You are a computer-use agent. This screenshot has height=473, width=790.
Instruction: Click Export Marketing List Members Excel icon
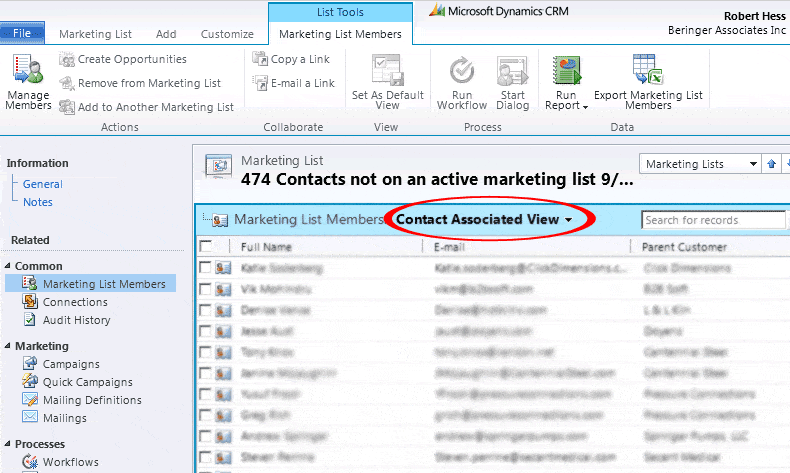point(648,70)
